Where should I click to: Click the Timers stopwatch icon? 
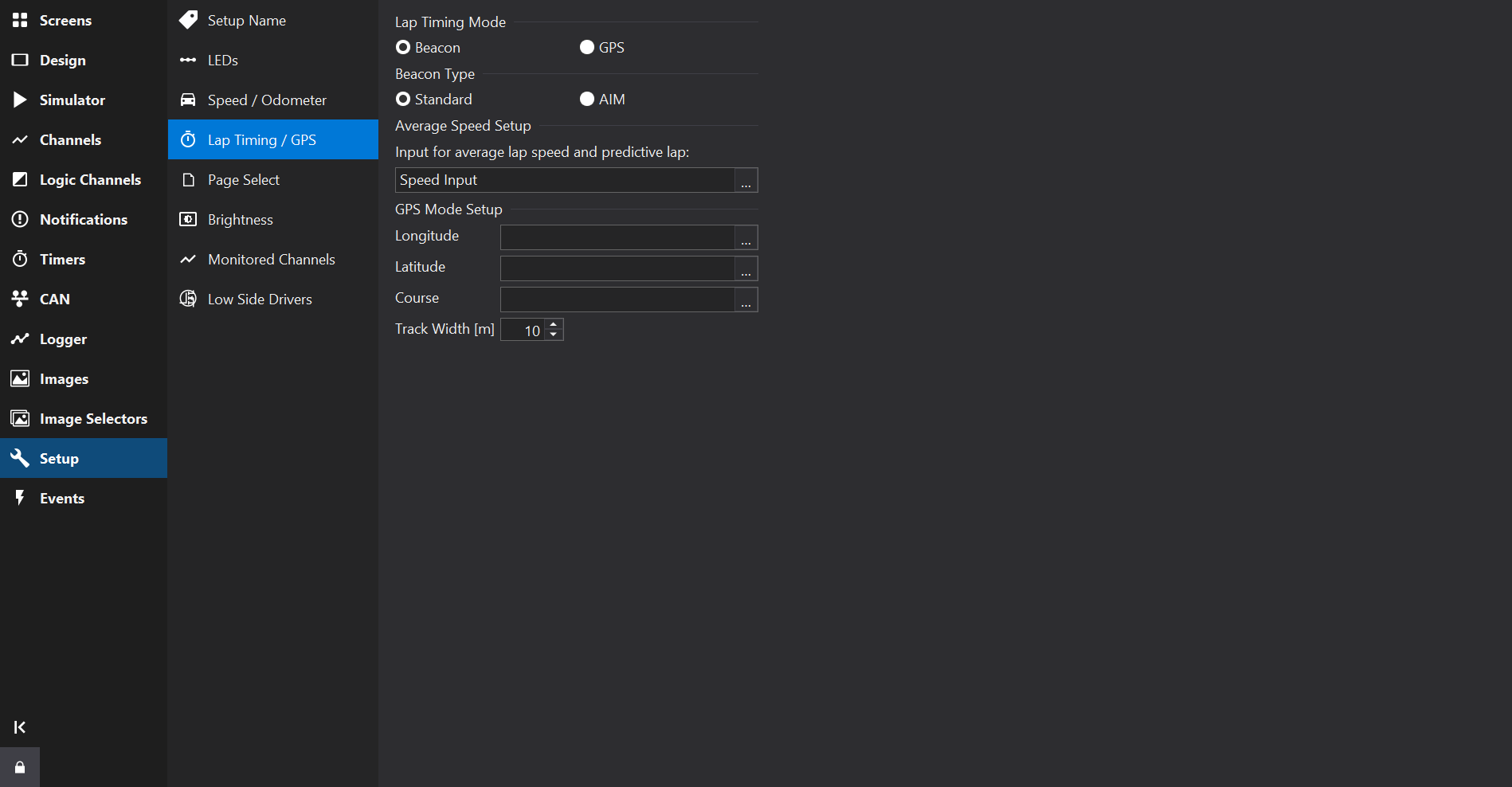tap(20, 259)
